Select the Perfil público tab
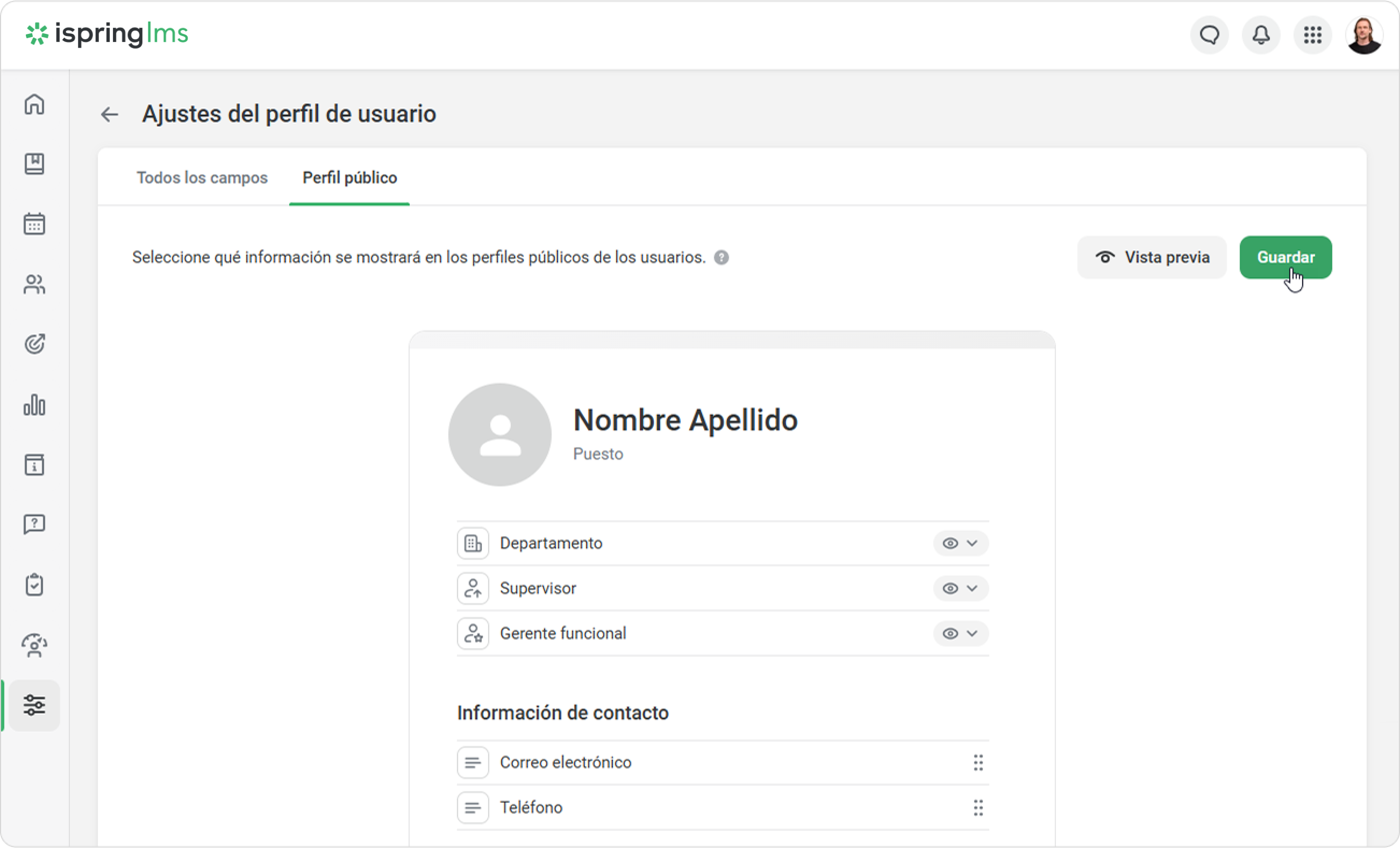The width and height of the screenshot is (1400, 848). pyautogui.click(x=349, y=178)
